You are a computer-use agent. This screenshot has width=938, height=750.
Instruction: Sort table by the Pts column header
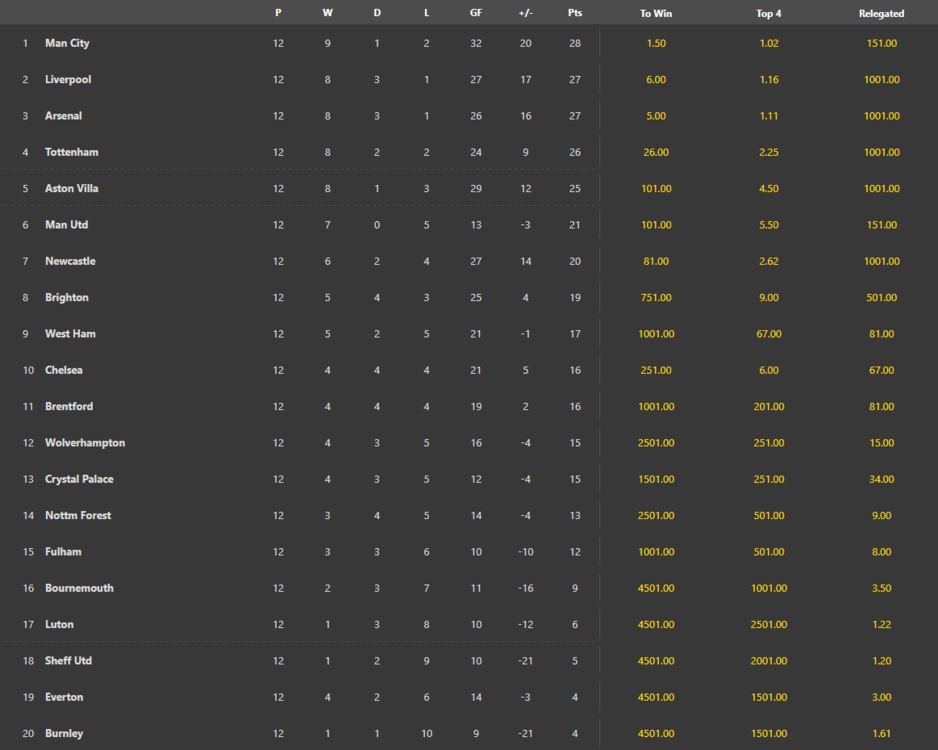(x=575, y=13)
